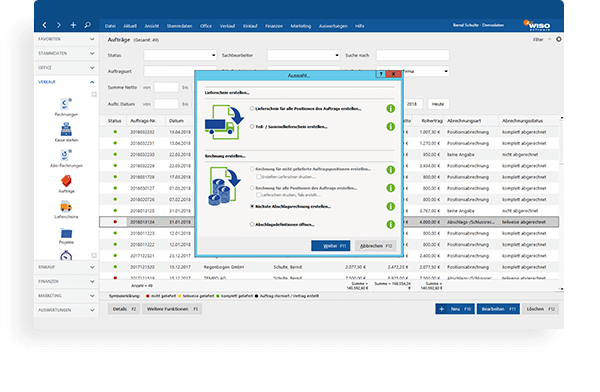Expand the Marketing sidebar section
This screenshot has width=600, height=392.
[x=66, y=296]
